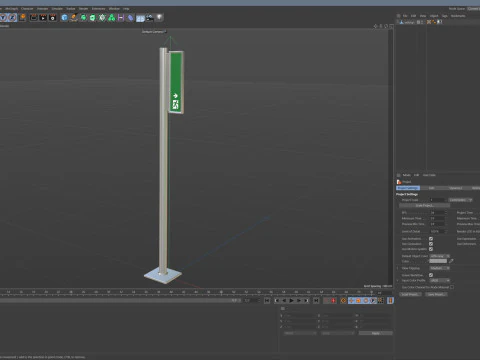Add a Cube primitive from toolbar

click(65, 17)
